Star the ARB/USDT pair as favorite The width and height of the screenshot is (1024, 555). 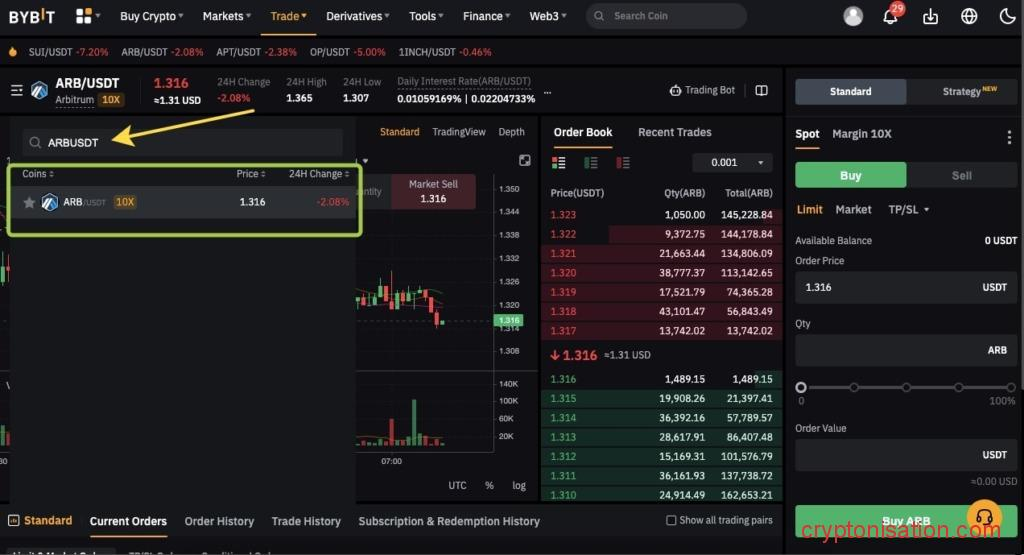click(x=29, y=202)
